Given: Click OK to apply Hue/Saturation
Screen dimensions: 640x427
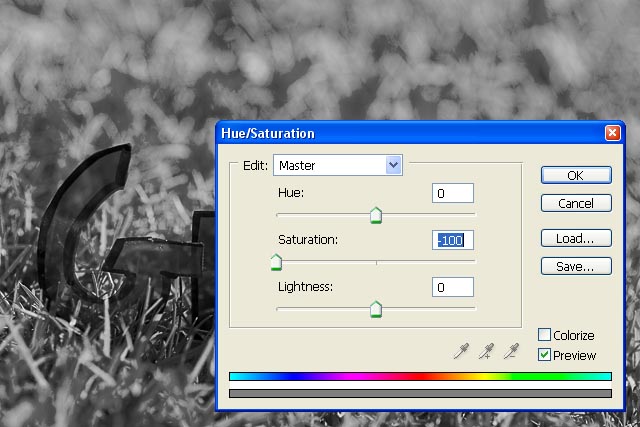Looking at the screenshot, I should point(576,175).
